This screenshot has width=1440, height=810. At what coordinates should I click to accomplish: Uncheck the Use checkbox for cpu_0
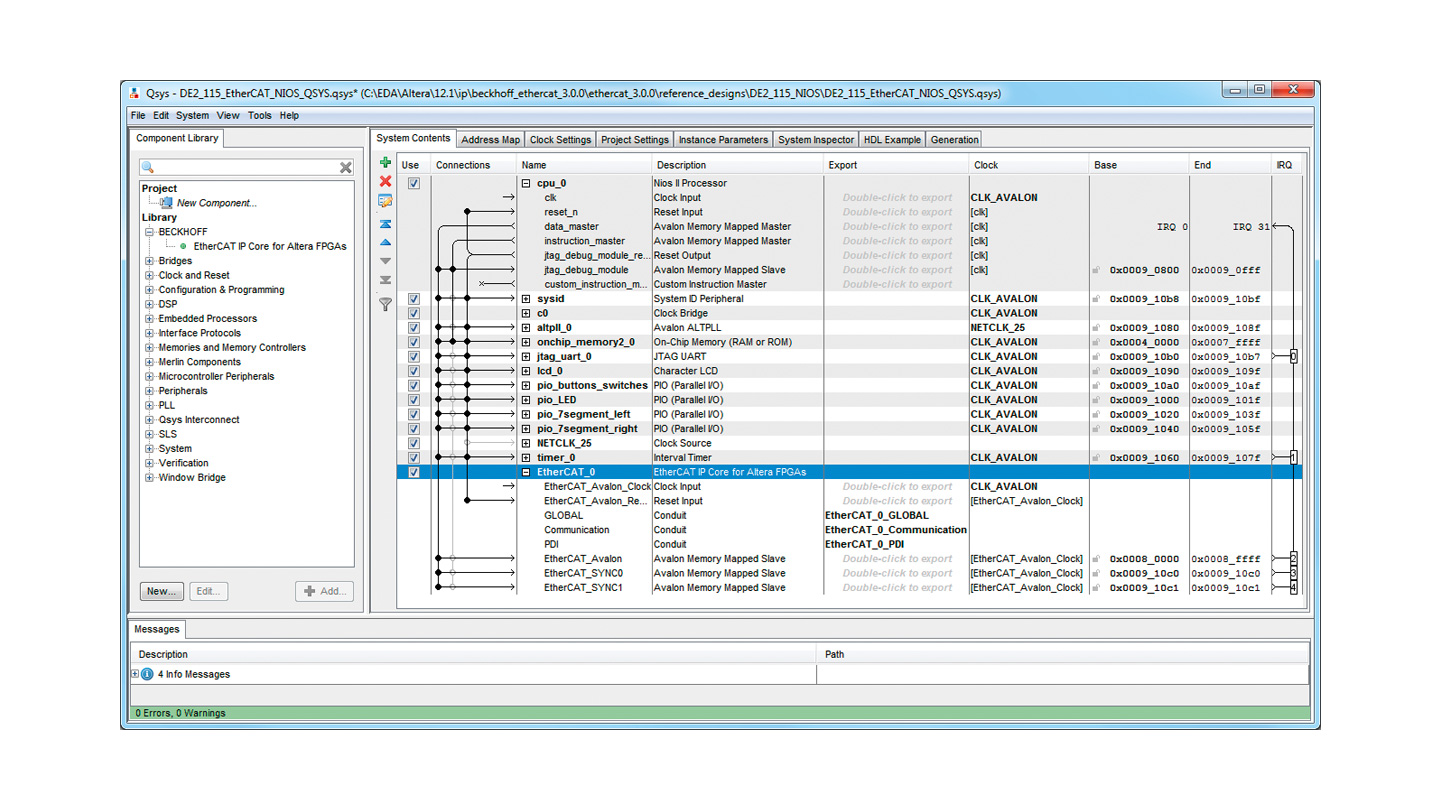414,184
